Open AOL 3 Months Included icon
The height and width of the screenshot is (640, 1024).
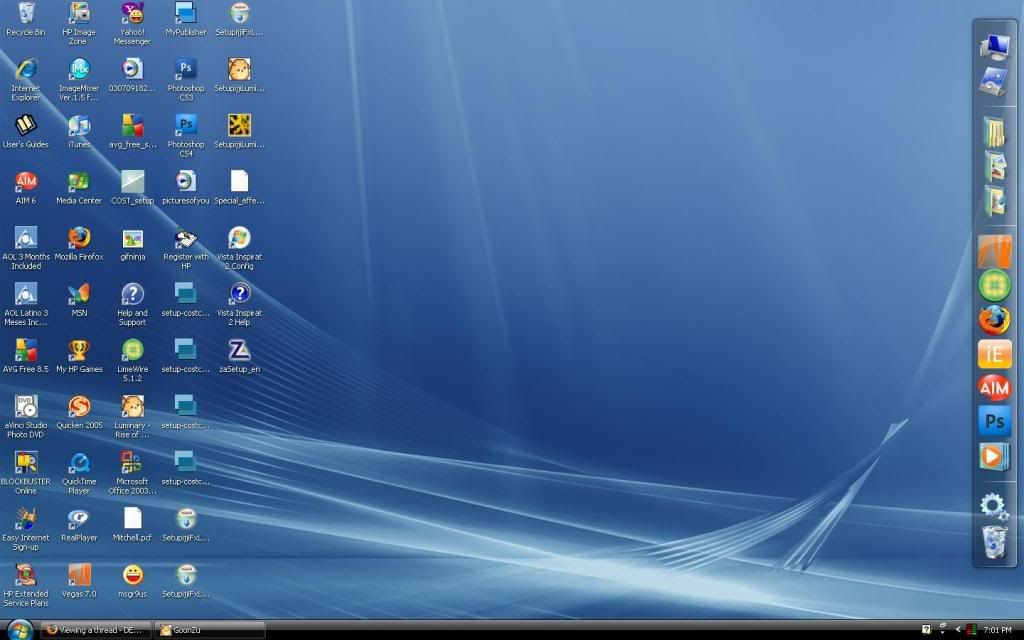click(26, 248)
